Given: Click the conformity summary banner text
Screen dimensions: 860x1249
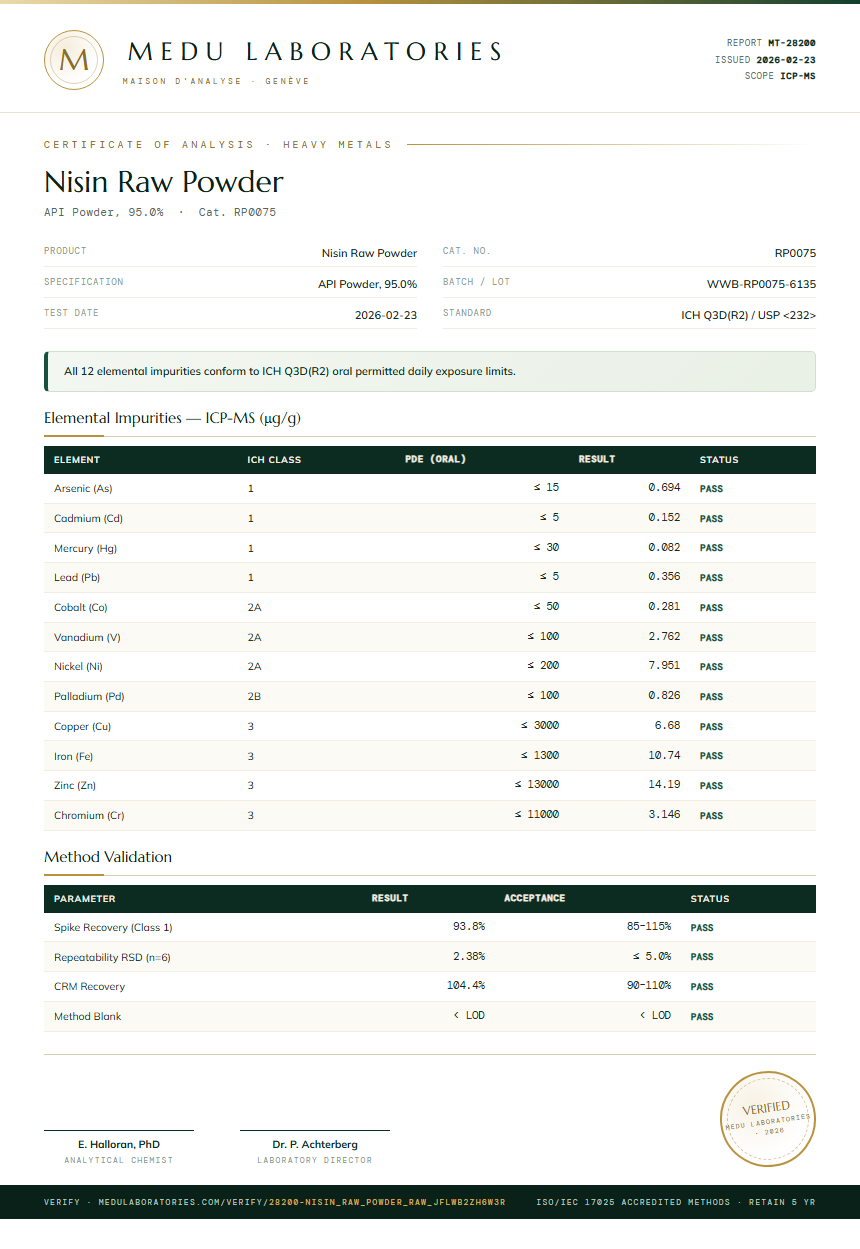Looking at the screenshot, I should 290,371.
